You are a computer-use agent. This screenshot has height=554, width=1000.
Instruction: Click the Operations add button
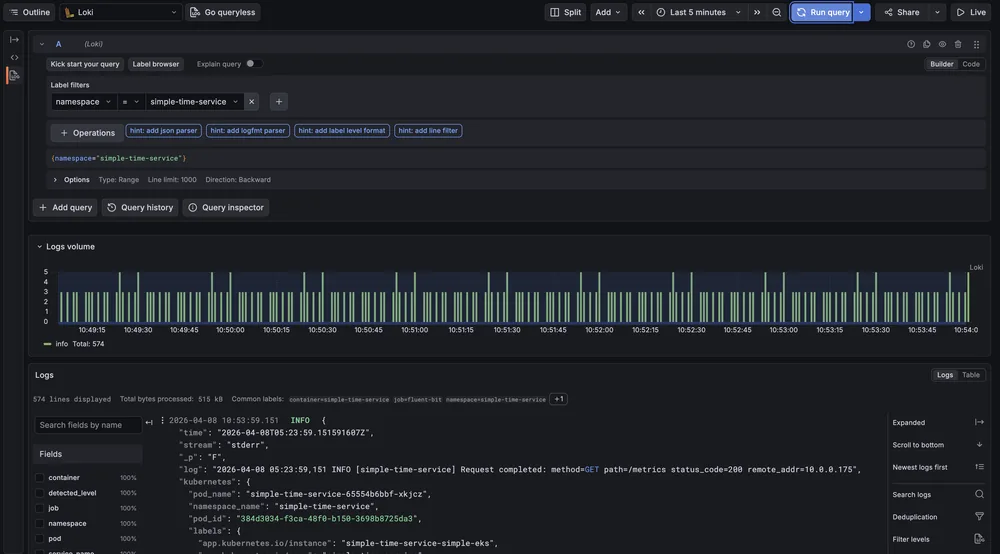(87, 133)
